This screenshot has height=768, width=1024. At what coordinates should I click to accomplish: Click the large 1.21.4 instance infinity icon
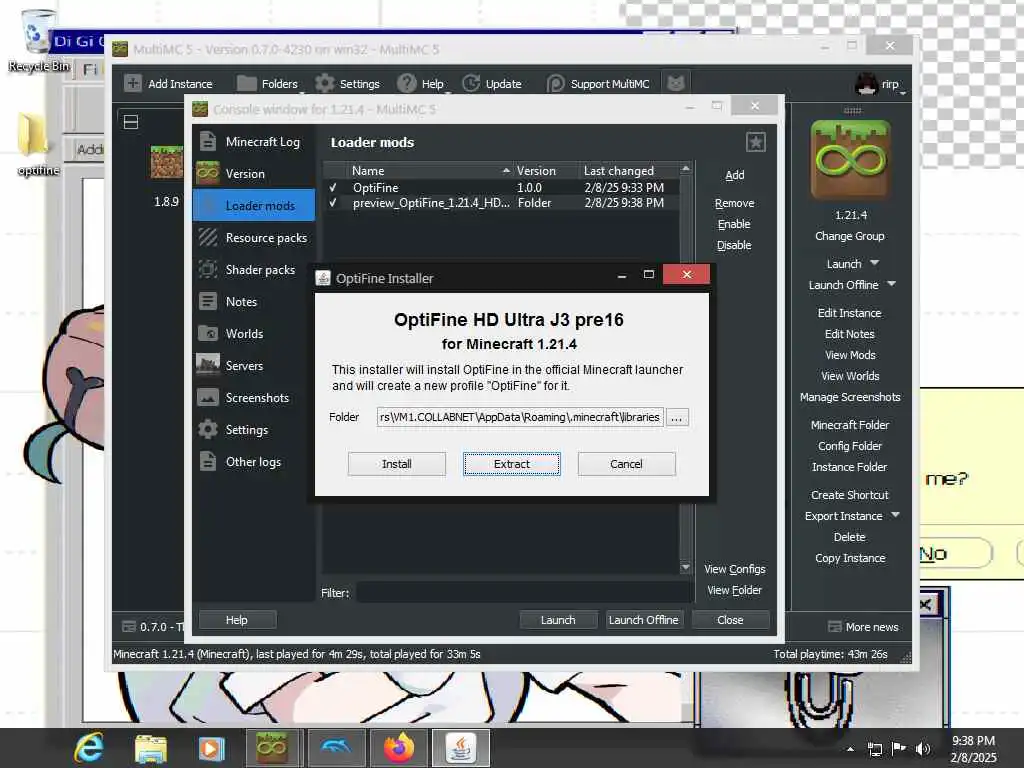[850, 160]
